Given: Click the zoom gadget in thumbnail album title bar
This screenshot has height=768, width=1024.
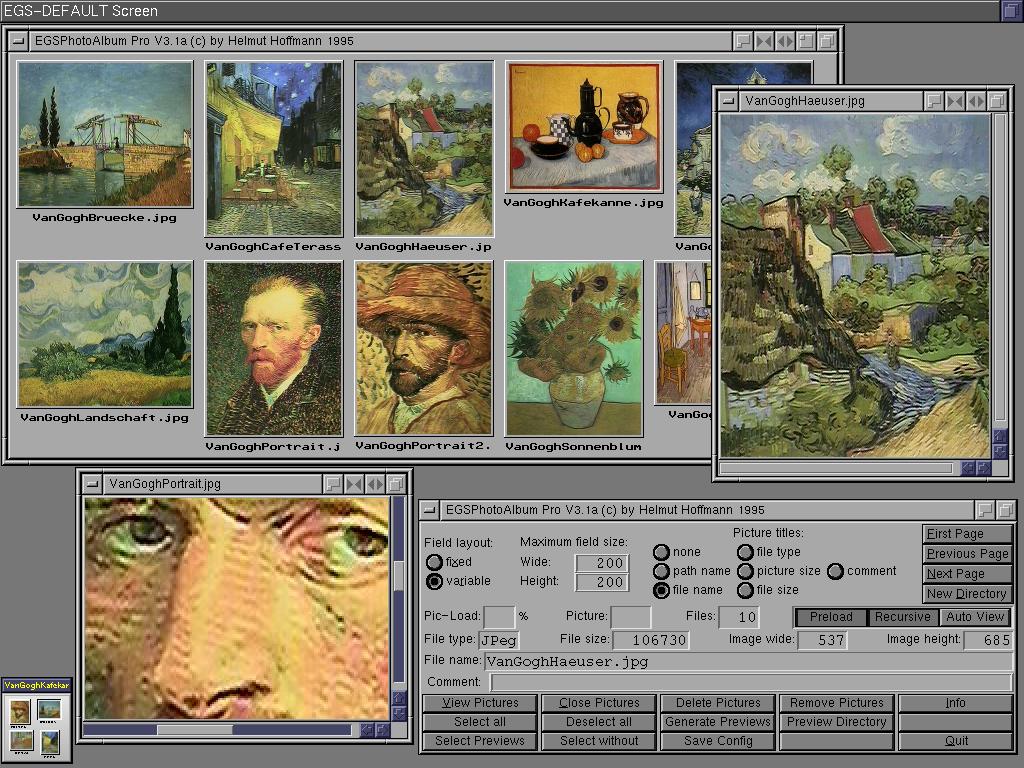Looking at the screenshot, I should (x=806, y=41).
